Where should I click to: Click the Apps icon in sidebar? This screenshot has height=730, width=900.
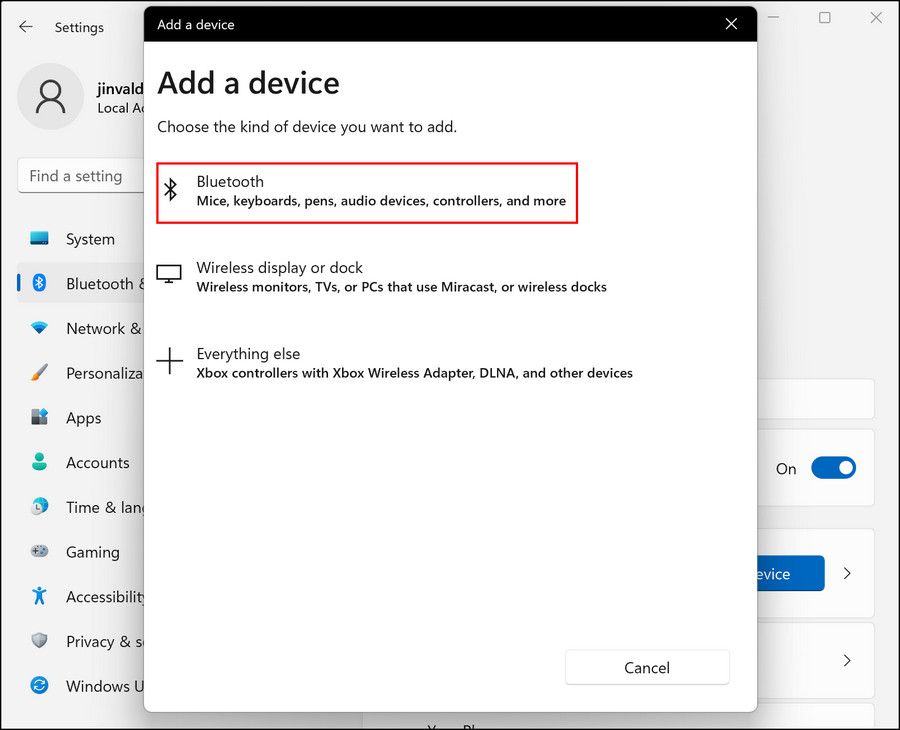pos(40,418)
